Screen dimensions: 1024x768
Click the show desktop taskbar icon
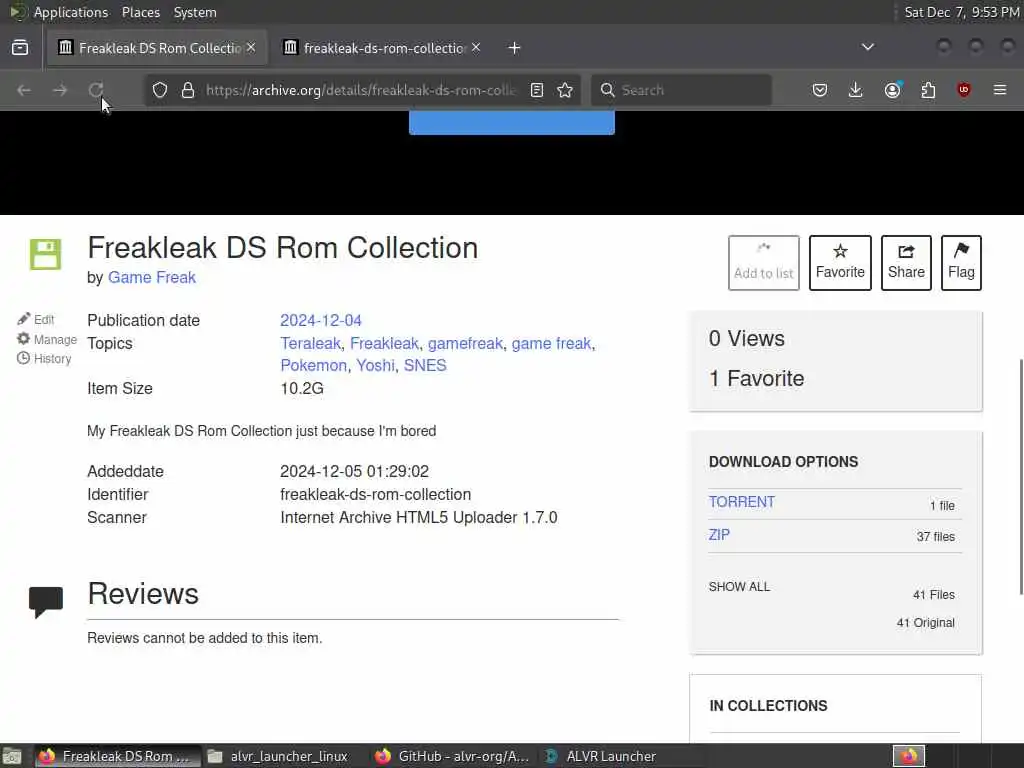coord(12,756)
